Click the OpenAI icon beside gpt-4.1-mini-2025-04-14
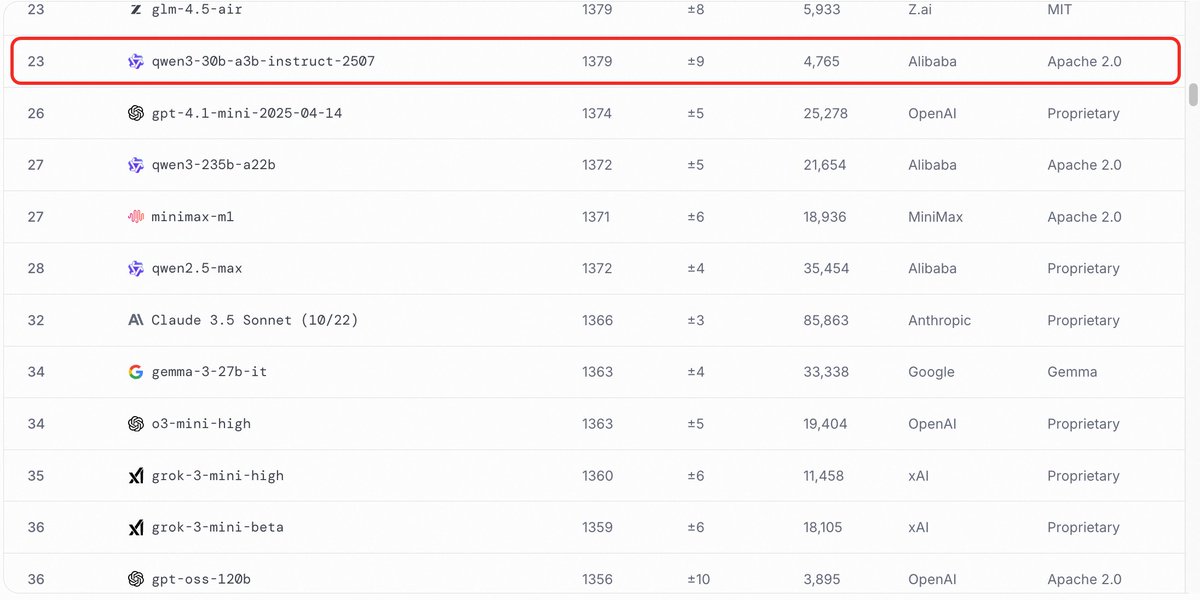1200x600 pixels. pyautogui.click(x=136, y=113)
